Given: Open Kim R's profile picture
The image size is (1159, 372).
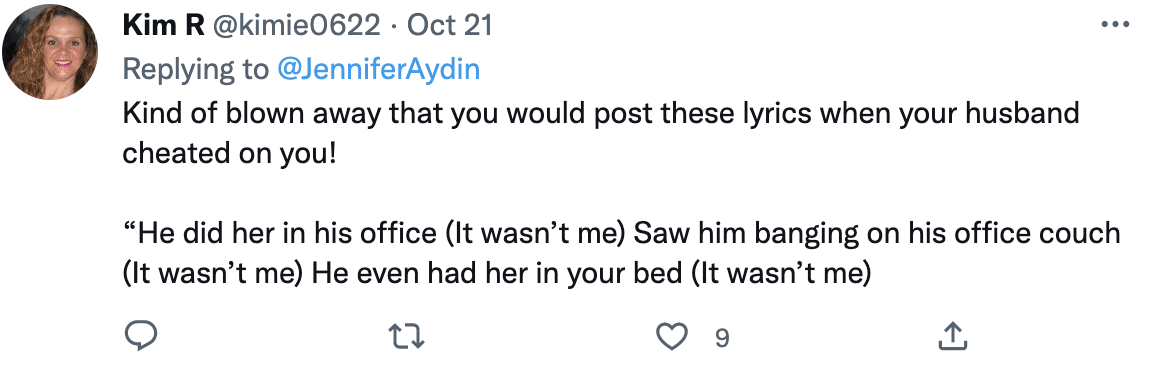Looking at the screenshot, I should (50, 52).
